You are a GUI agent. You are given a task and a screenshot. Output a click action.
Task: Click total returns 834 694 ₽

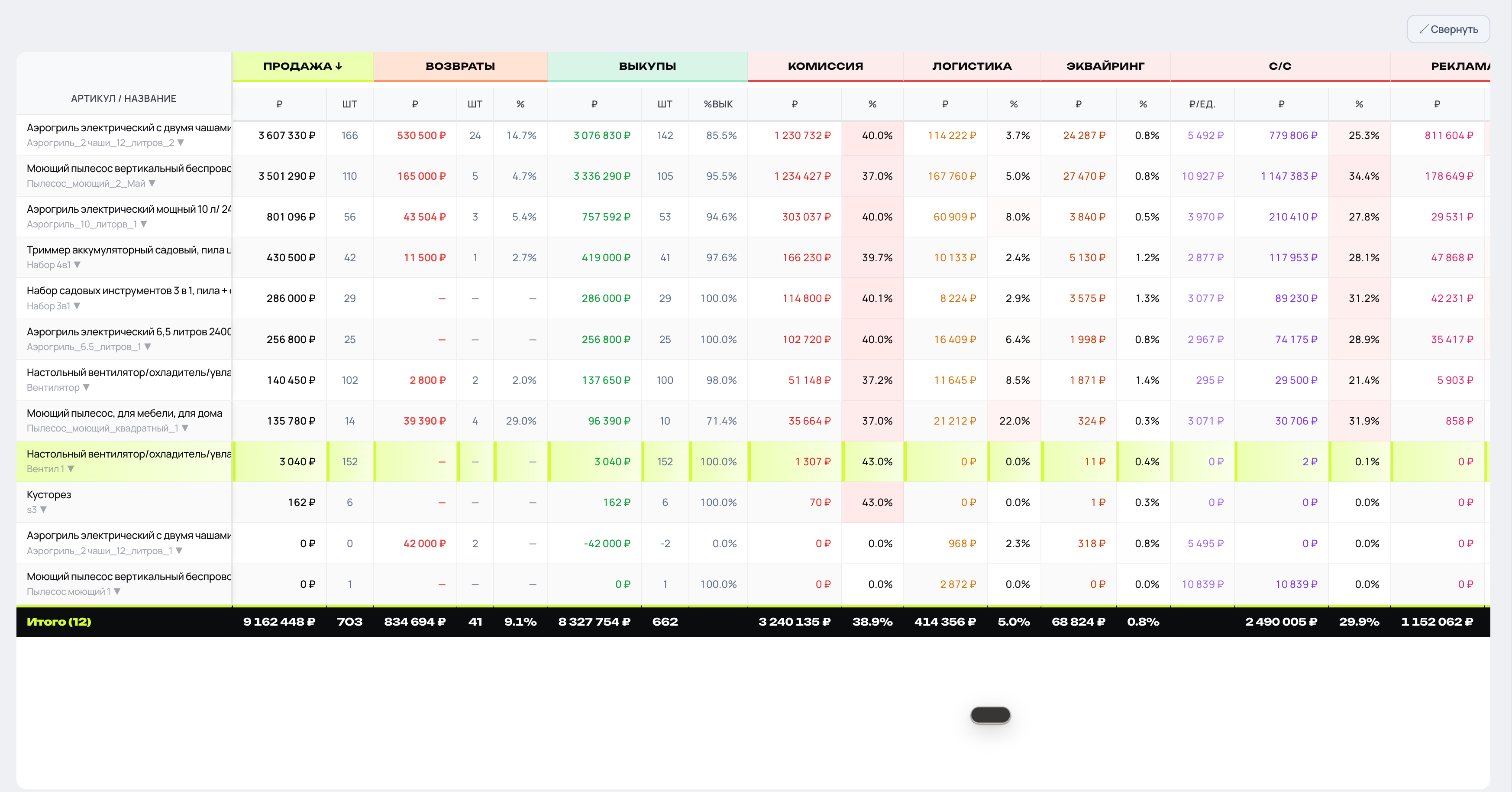[414, 622]
